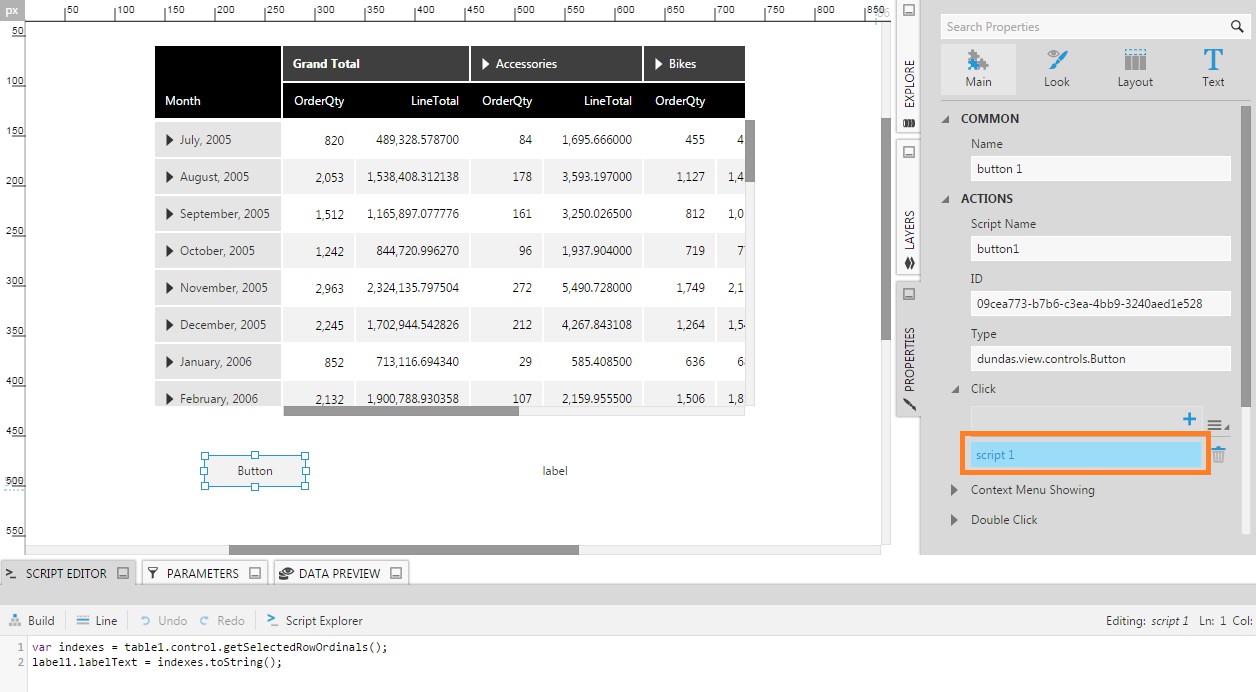Open the Look properties panel
1256x692 pixels.
click(x=1056, y=68)
